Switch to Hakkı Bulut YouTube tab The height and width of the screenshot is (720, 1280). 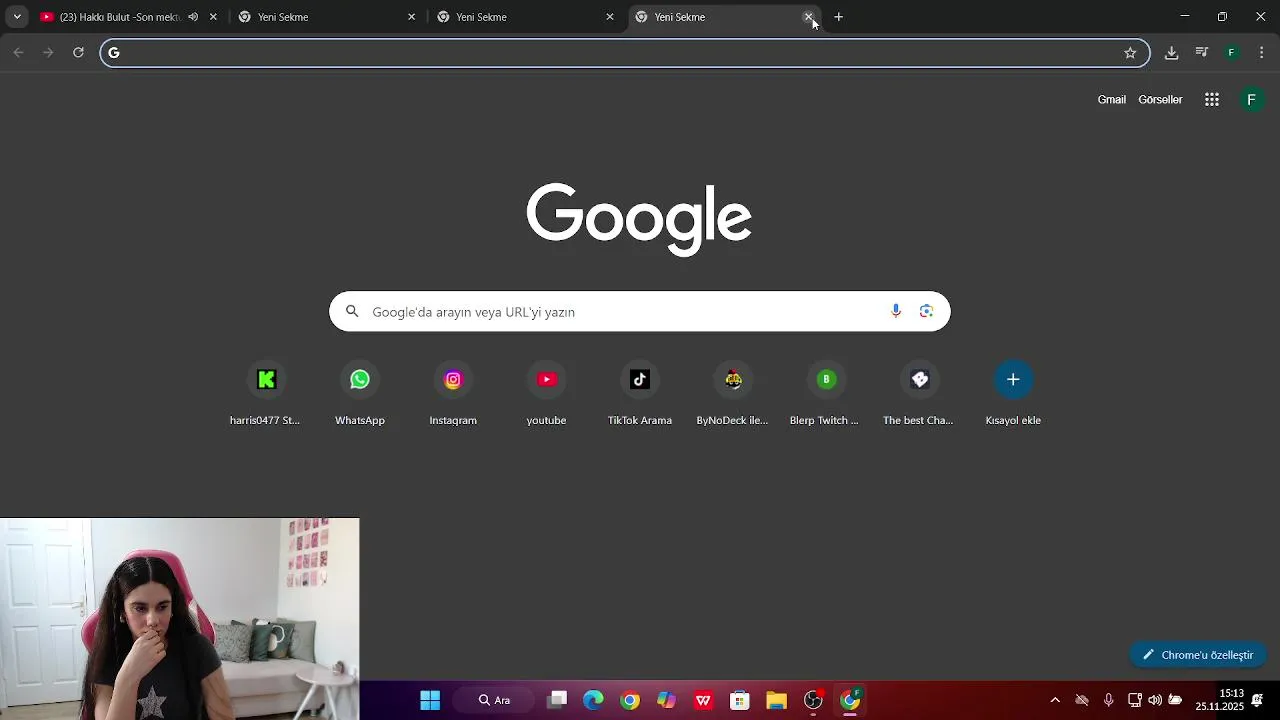tap(120, 17)
